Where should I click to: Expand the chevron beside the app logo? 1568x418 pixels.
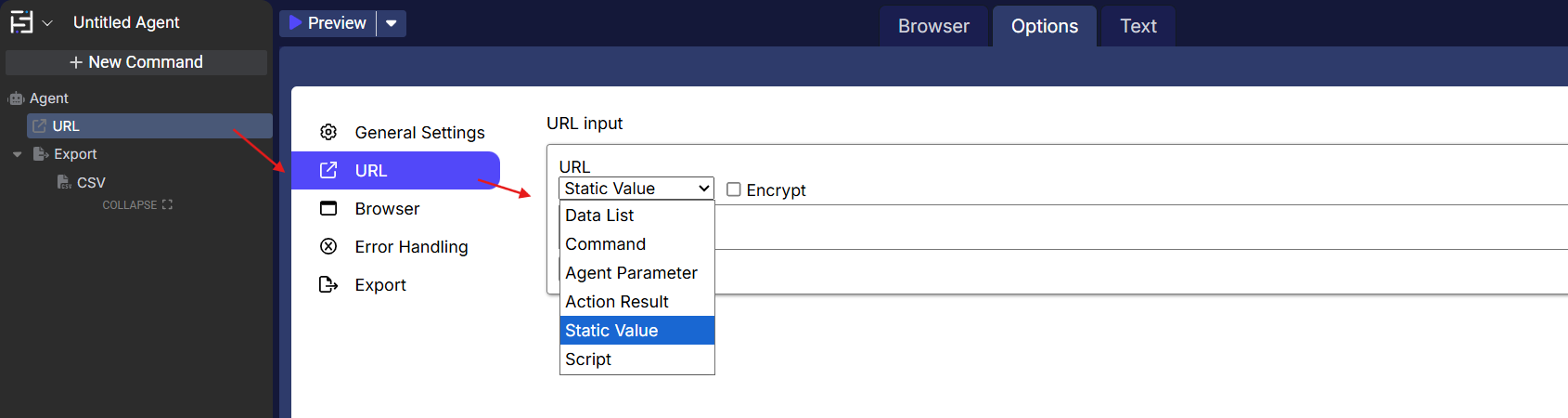pyautogui.click(x=47, y=23)
